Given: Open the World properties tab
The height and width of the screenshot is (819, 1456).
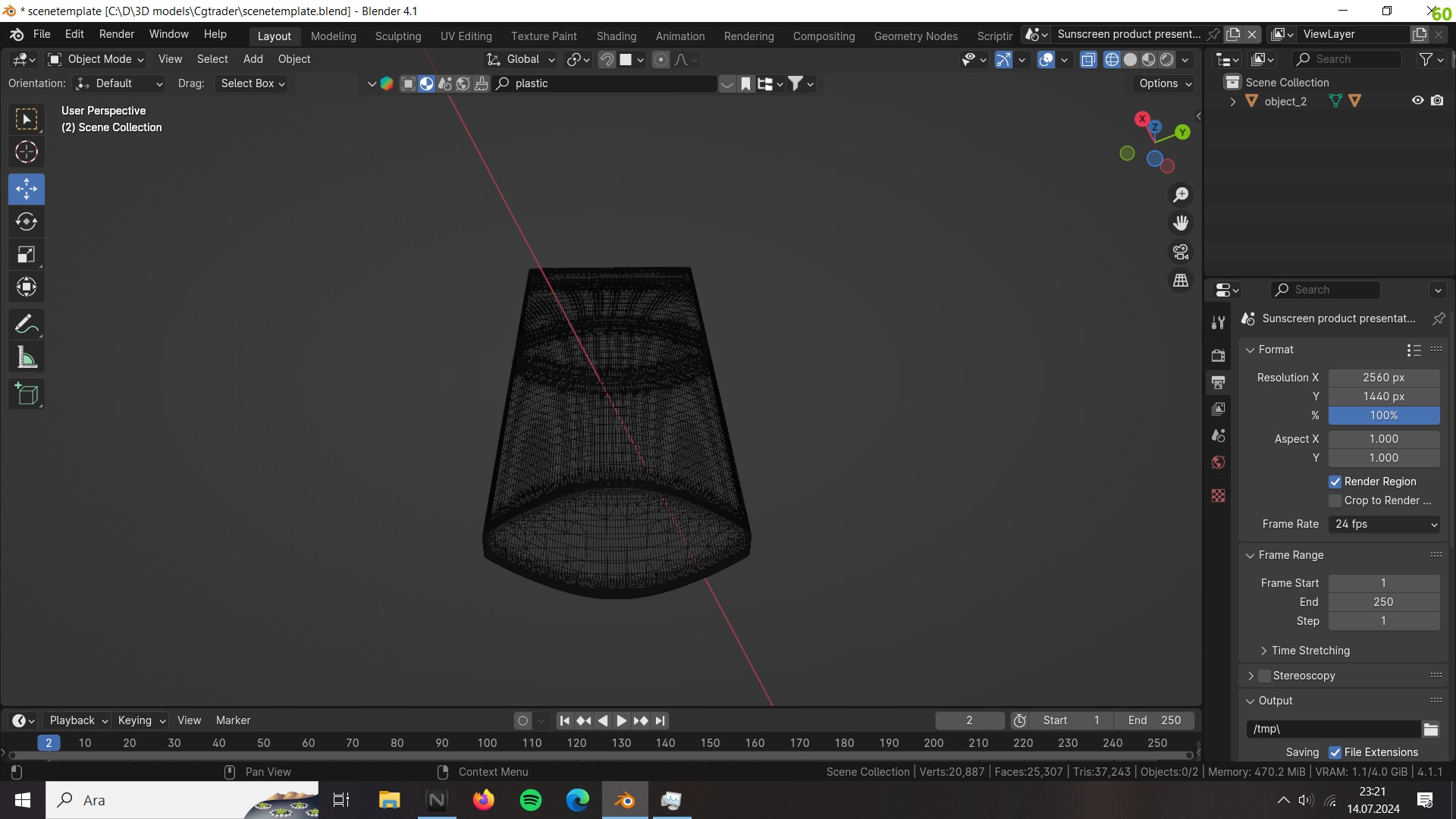Looking at the screenshot, I should coord(1218,463).
